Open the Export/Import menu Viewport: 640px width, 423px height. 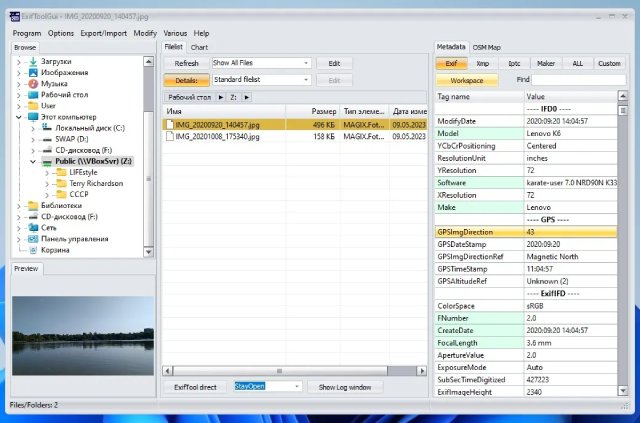click(x=103, y=33)
